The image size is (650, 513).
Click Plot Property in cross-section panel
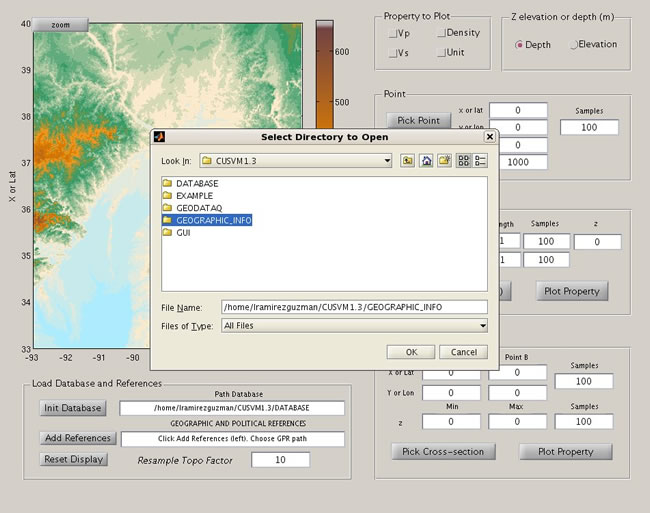(x=565, y=451)
